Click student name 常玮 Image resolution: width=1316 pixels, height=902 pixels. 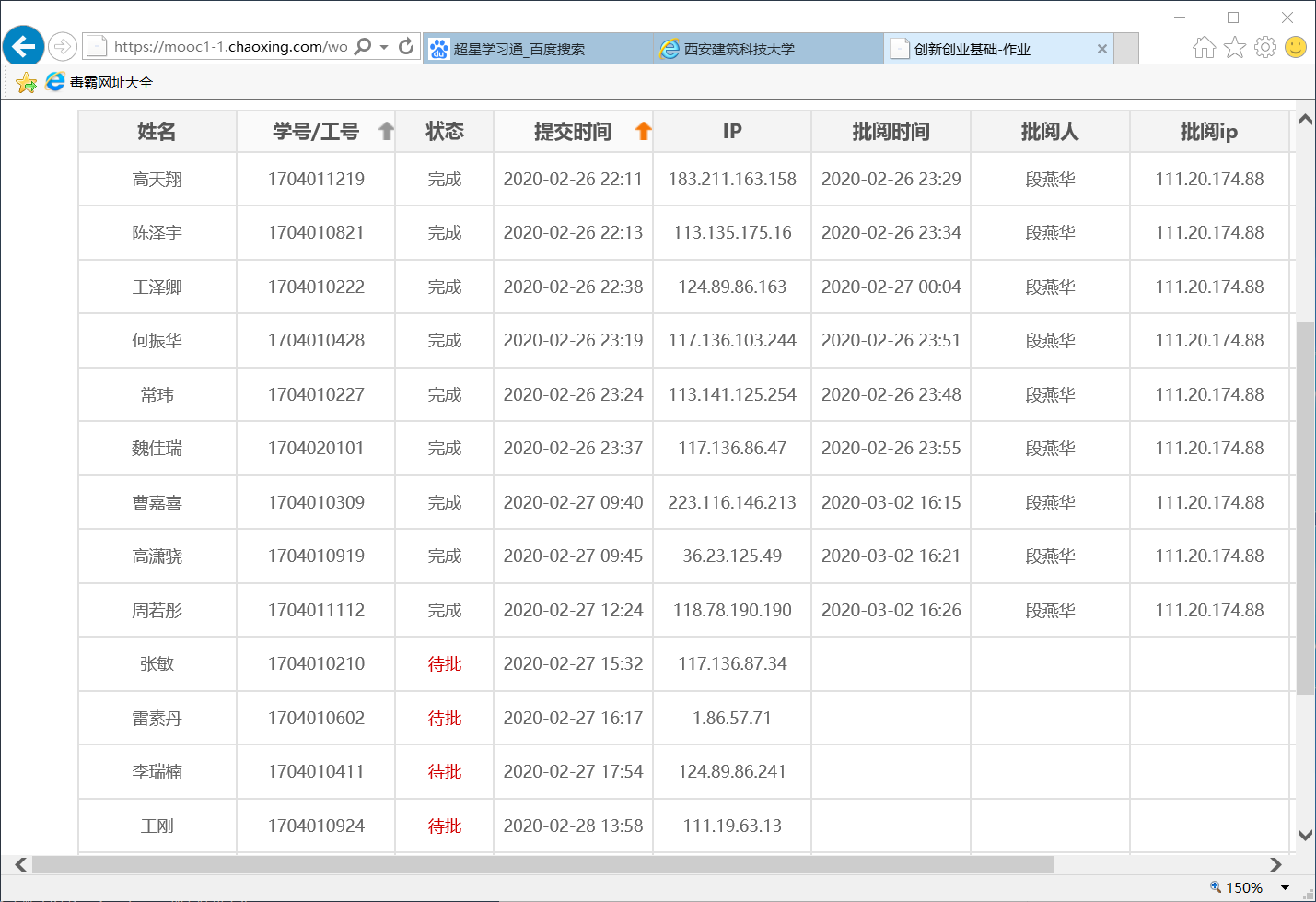coord(157,394)
